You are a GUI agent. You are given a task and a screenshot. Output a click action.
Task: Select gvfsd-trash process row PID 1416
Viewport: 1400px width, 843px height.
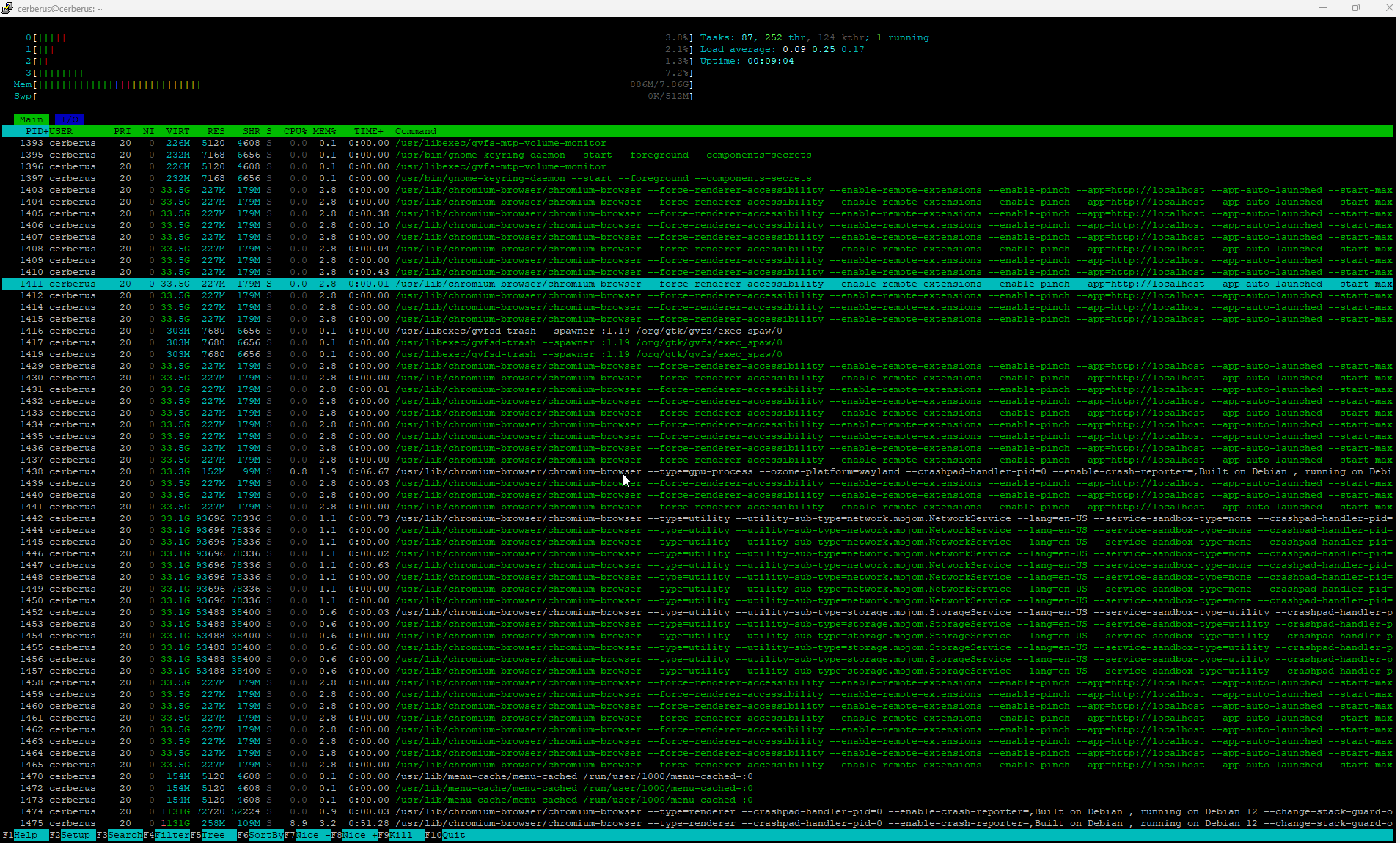(x=697, y=331)
